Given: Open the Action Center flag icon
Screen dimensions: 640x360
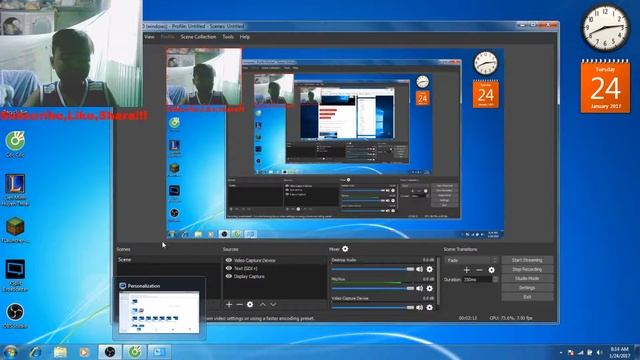Looking at the screenshot, I should click(x=571, y=352).
